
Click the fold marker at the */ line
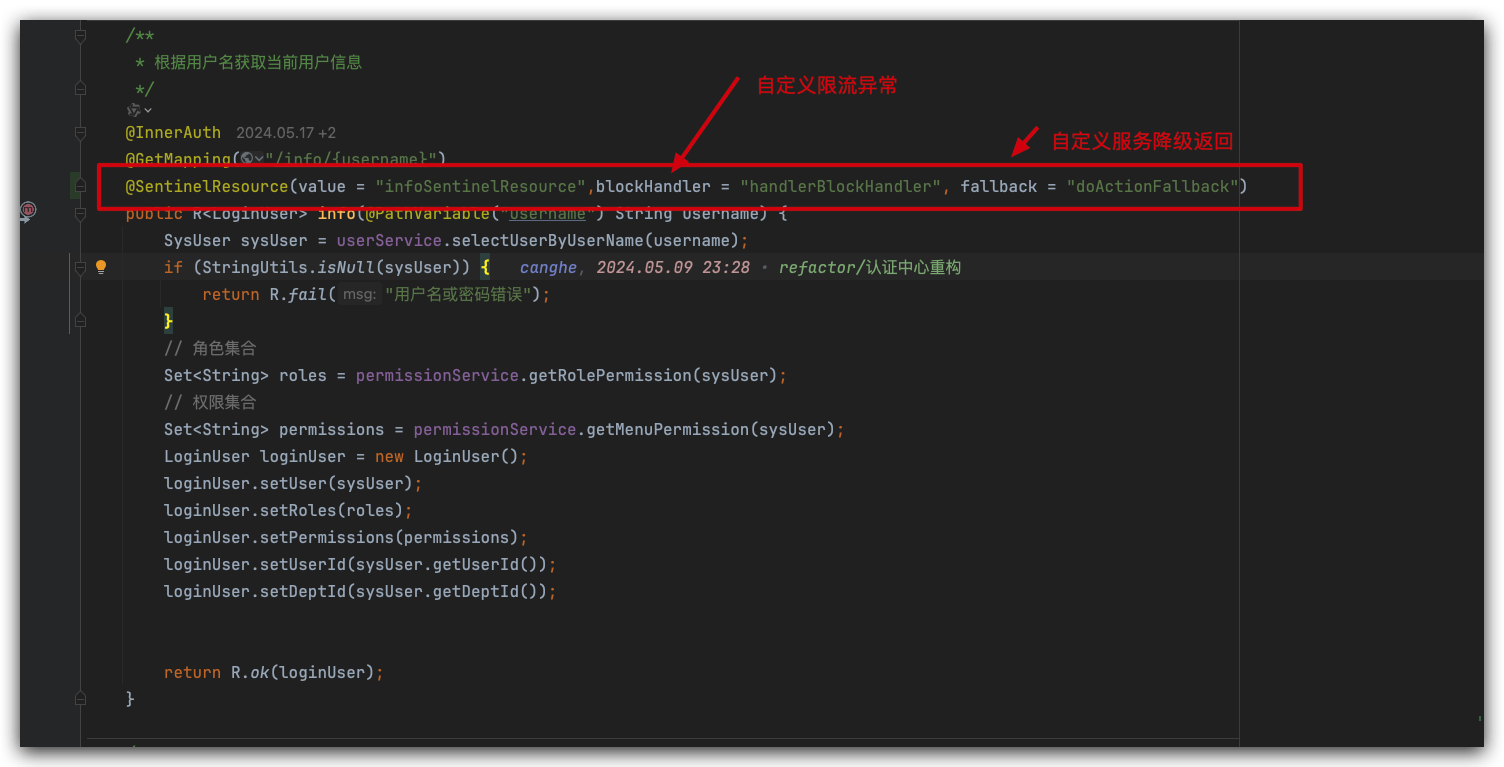tap(80, 89)
